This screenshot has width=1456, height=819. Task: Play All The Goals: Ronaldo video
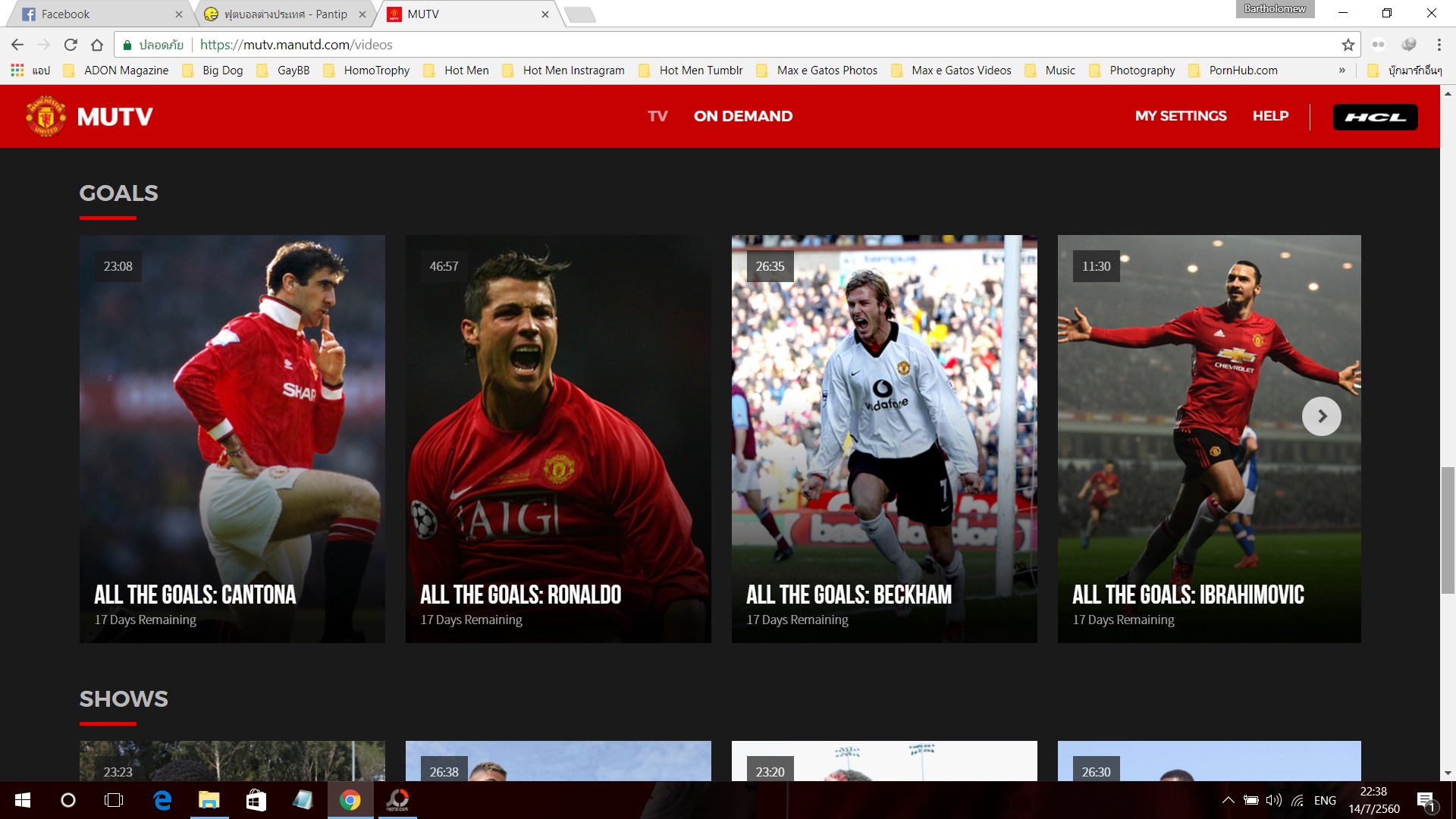[x=558, y=439]
